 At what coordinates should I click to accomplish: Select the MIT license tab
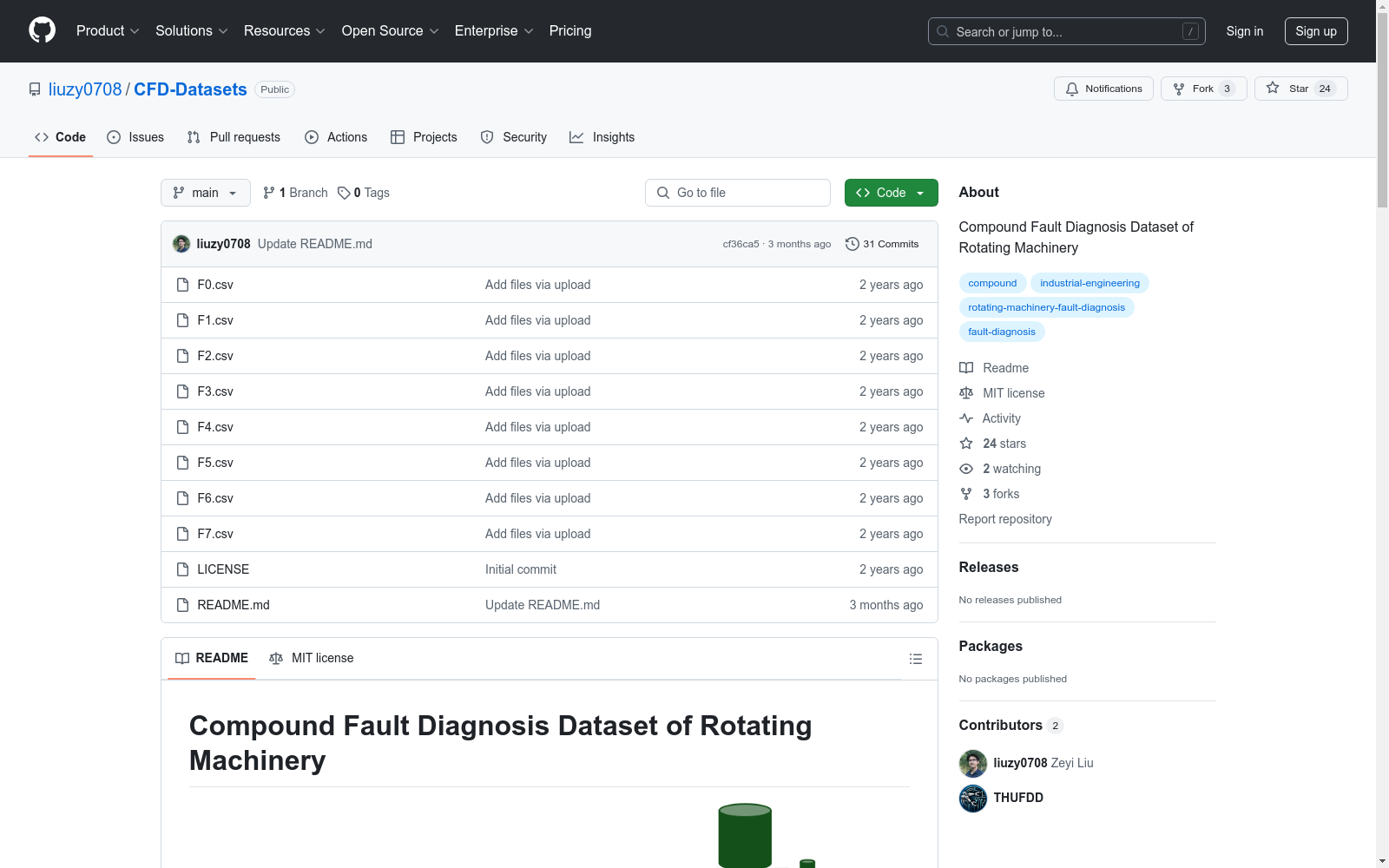(312, 658)
